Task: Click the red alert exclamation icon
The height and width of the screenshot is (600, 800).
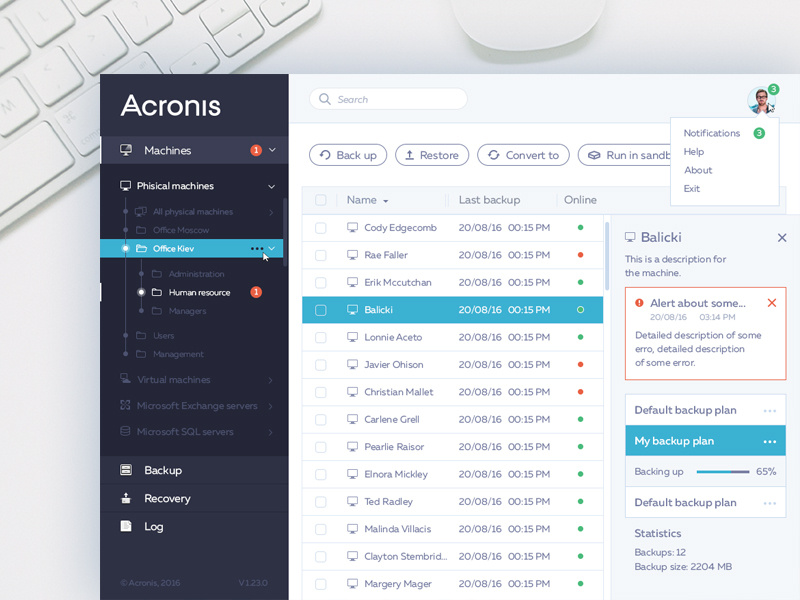Action: click(x=639, y=303)
